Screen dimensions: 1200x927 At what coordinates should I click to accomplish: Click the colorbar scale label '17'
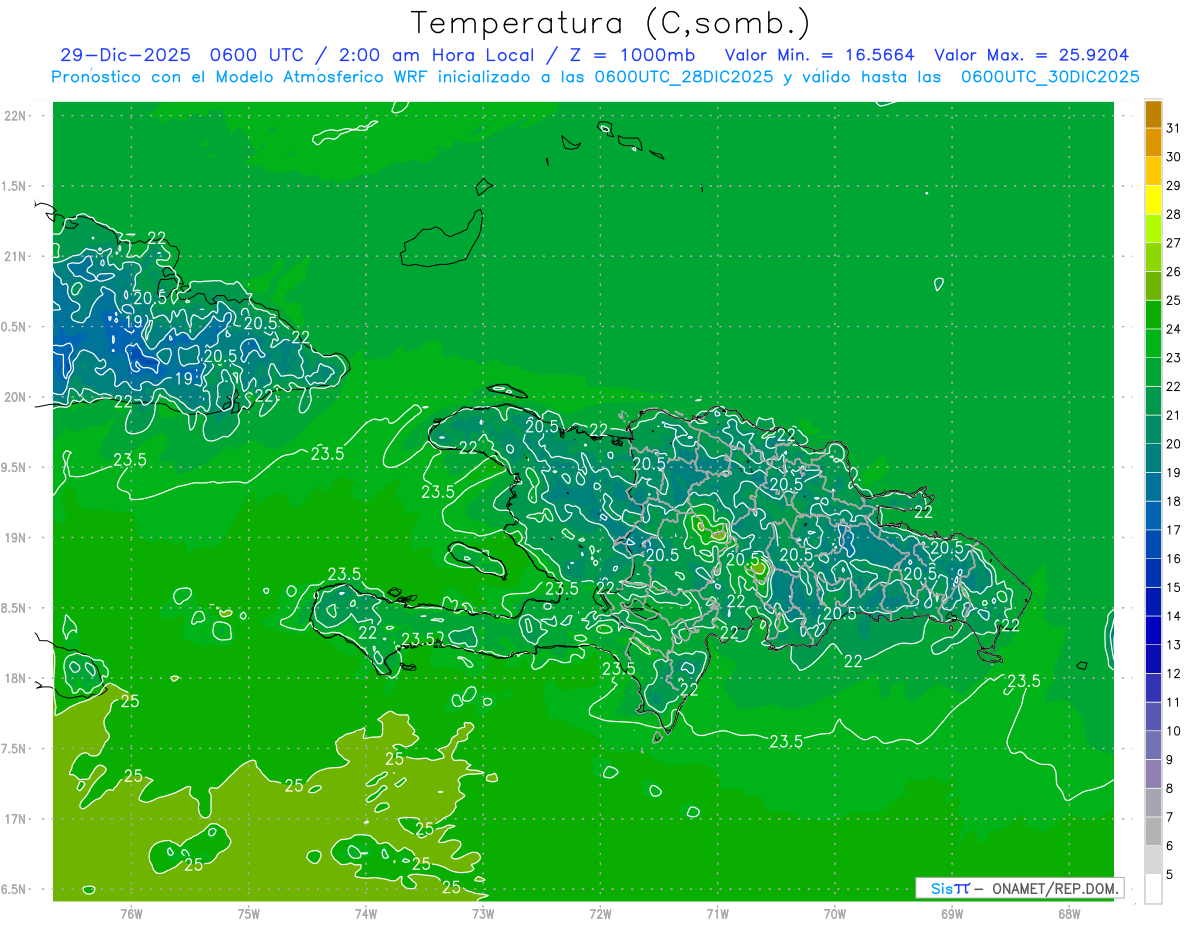1173,529
